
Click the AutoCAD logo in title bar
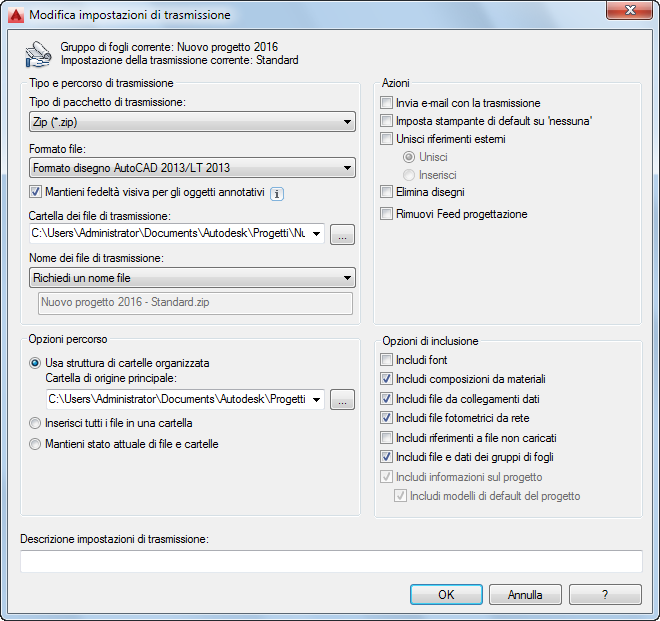[x=15, y=15]
